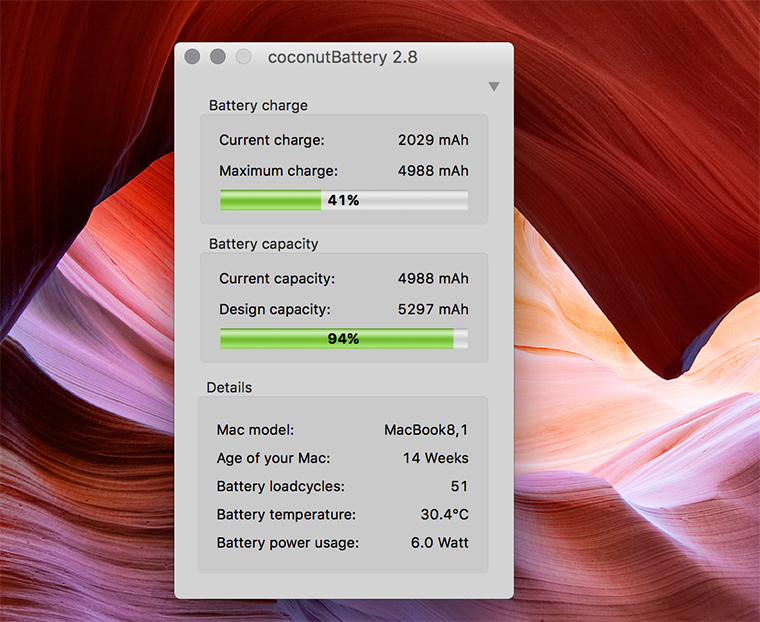Click the coconutBattery 2.8 window title

[x=343, y=57]
